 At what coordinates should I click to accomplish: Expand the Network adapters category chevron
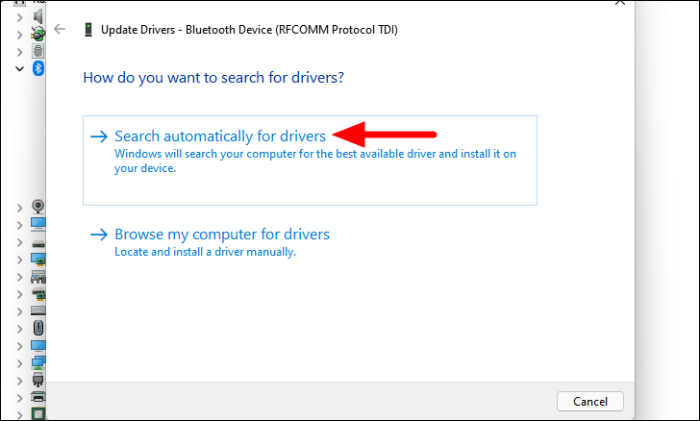[x=19, y=363]
